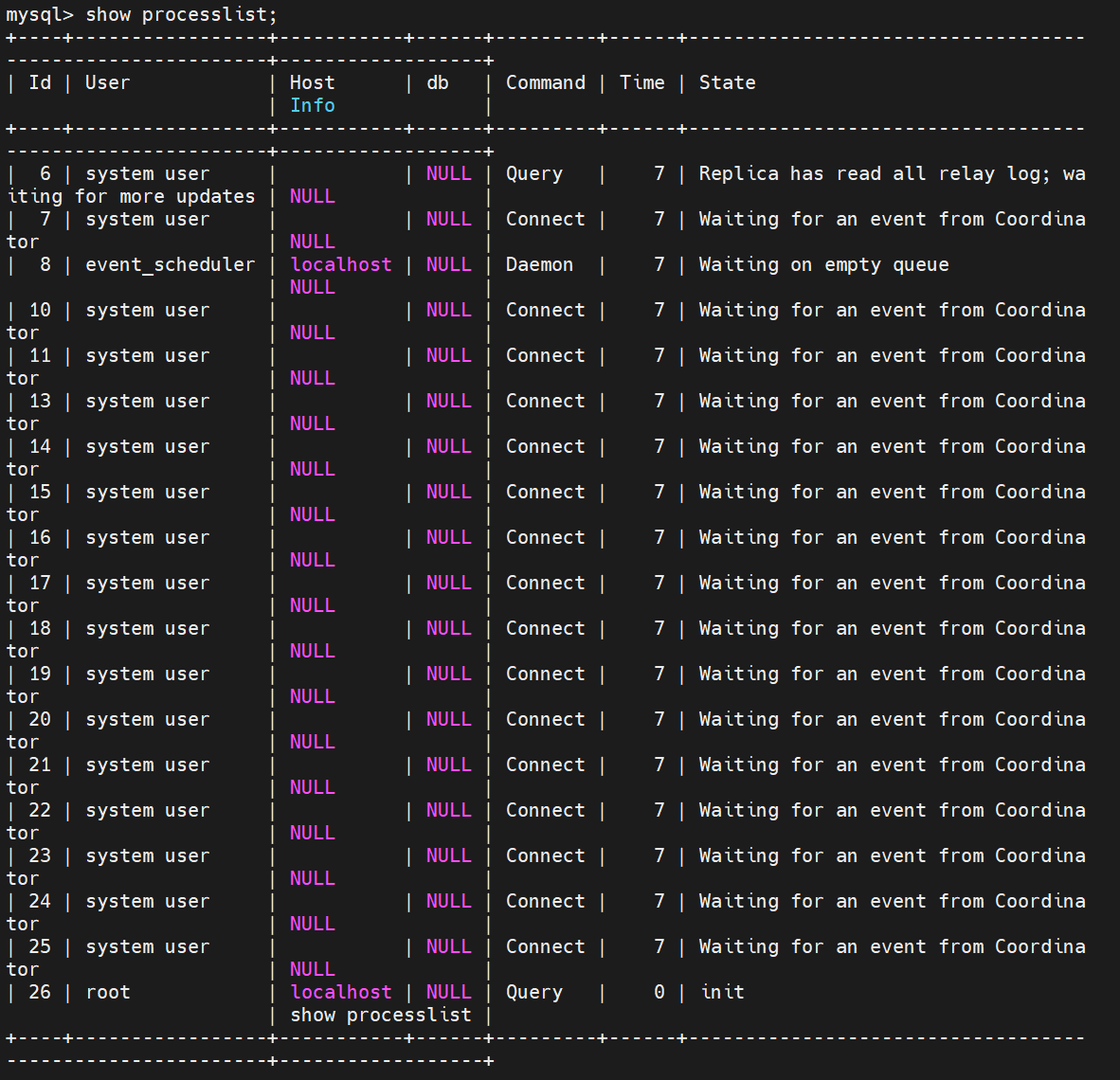Viewport: 1120px width, 1080px height.
Task: Click the db 'NULL' in event_scheduler row
Action: coord(448,265)
